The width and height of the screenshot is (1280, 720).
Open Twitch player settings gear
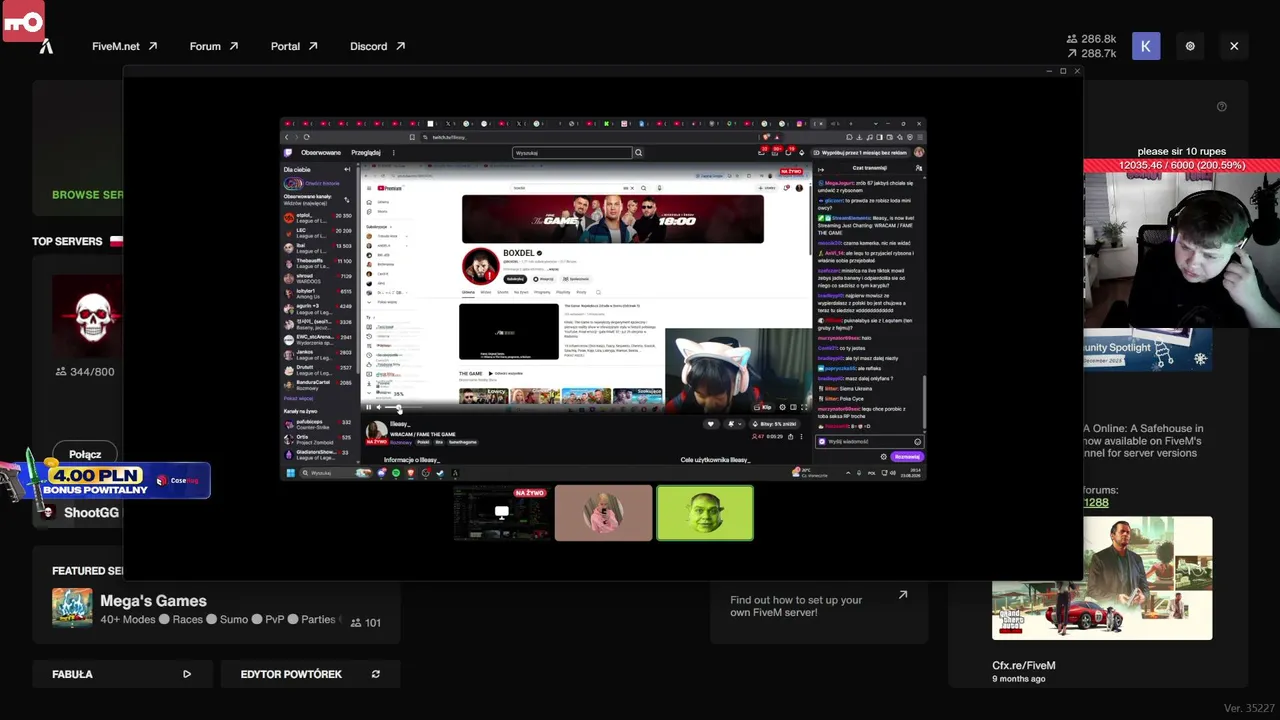pos(782,407)
